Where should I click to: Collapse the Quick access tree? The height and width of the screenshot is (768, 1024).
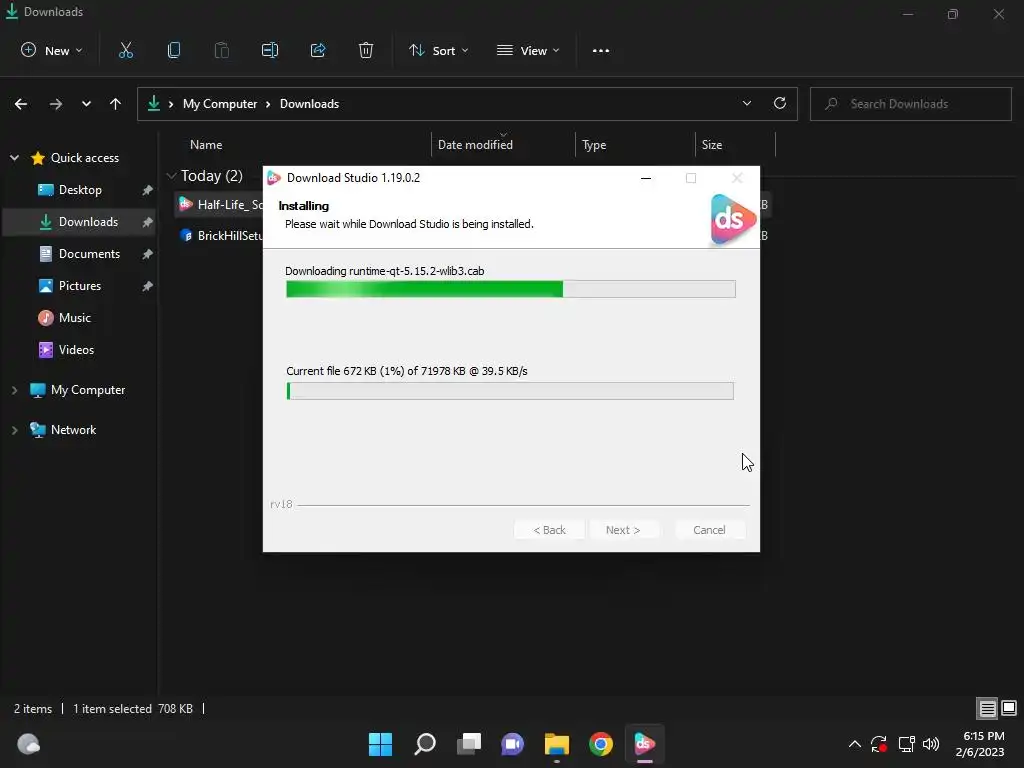pyautogui.click(x=14, y=157)
